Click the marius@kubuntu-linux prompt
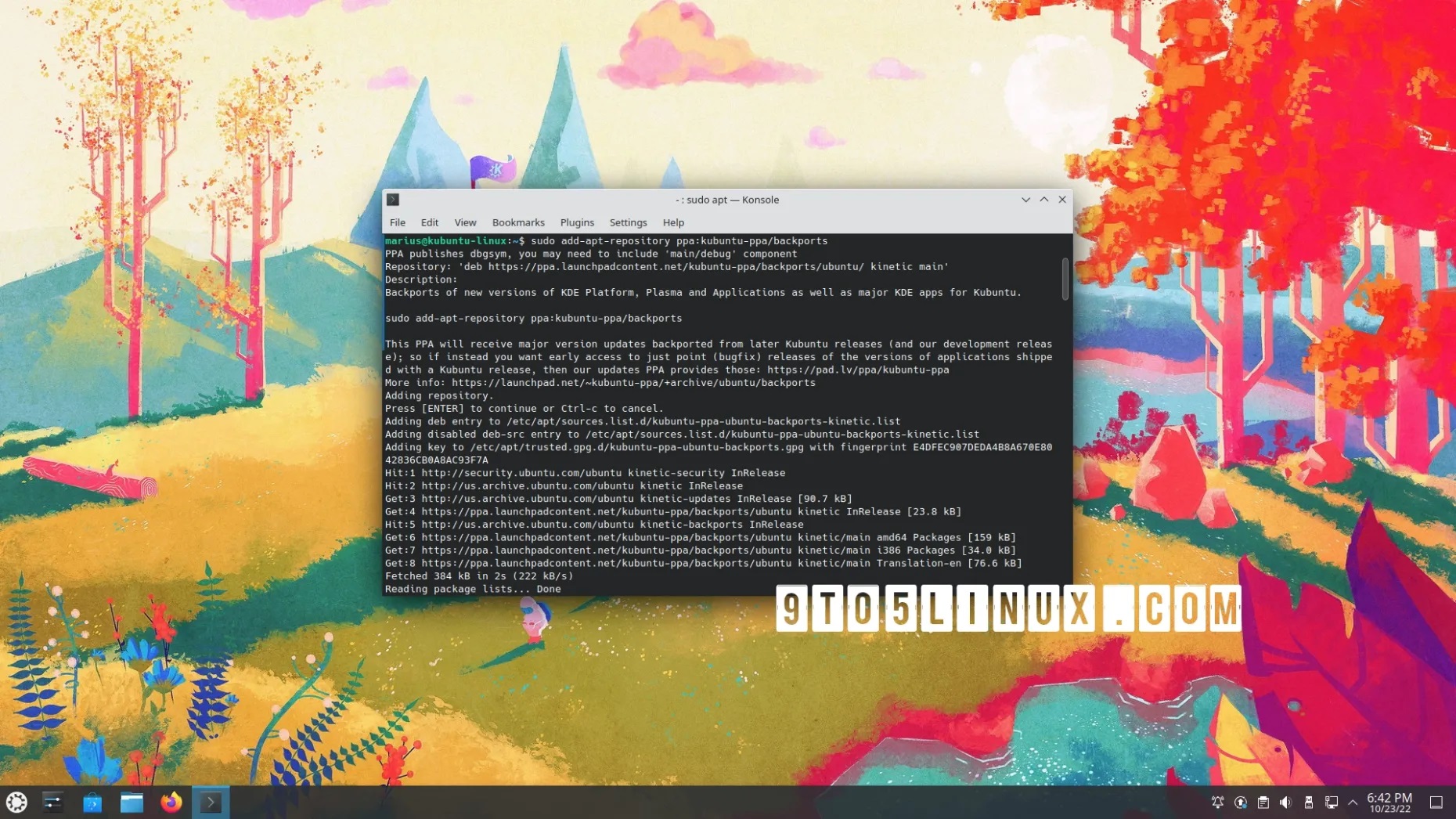1456x819 pixels. tap(454, 241)
